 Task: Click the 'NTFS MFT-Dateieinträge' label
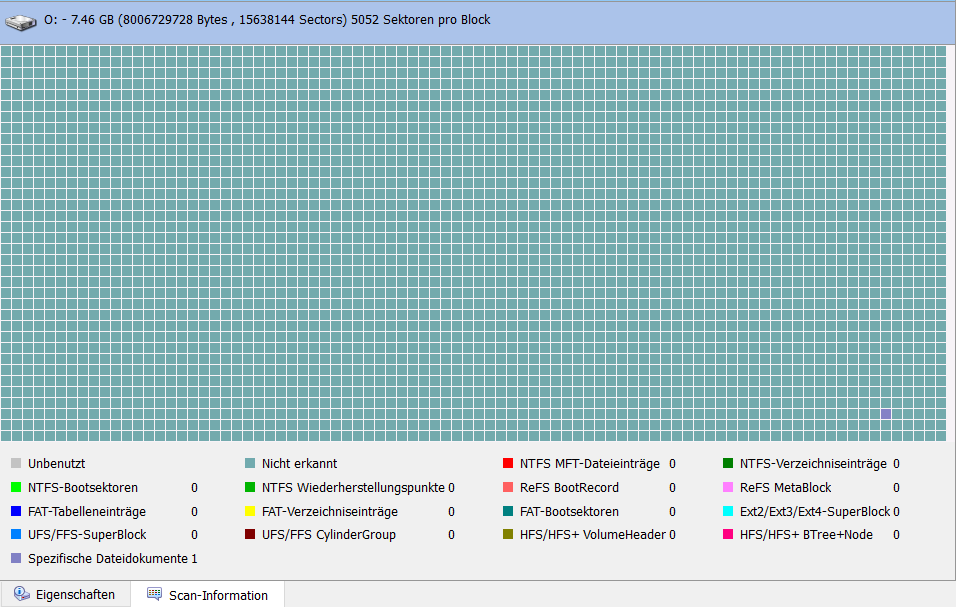click(590, 464)
